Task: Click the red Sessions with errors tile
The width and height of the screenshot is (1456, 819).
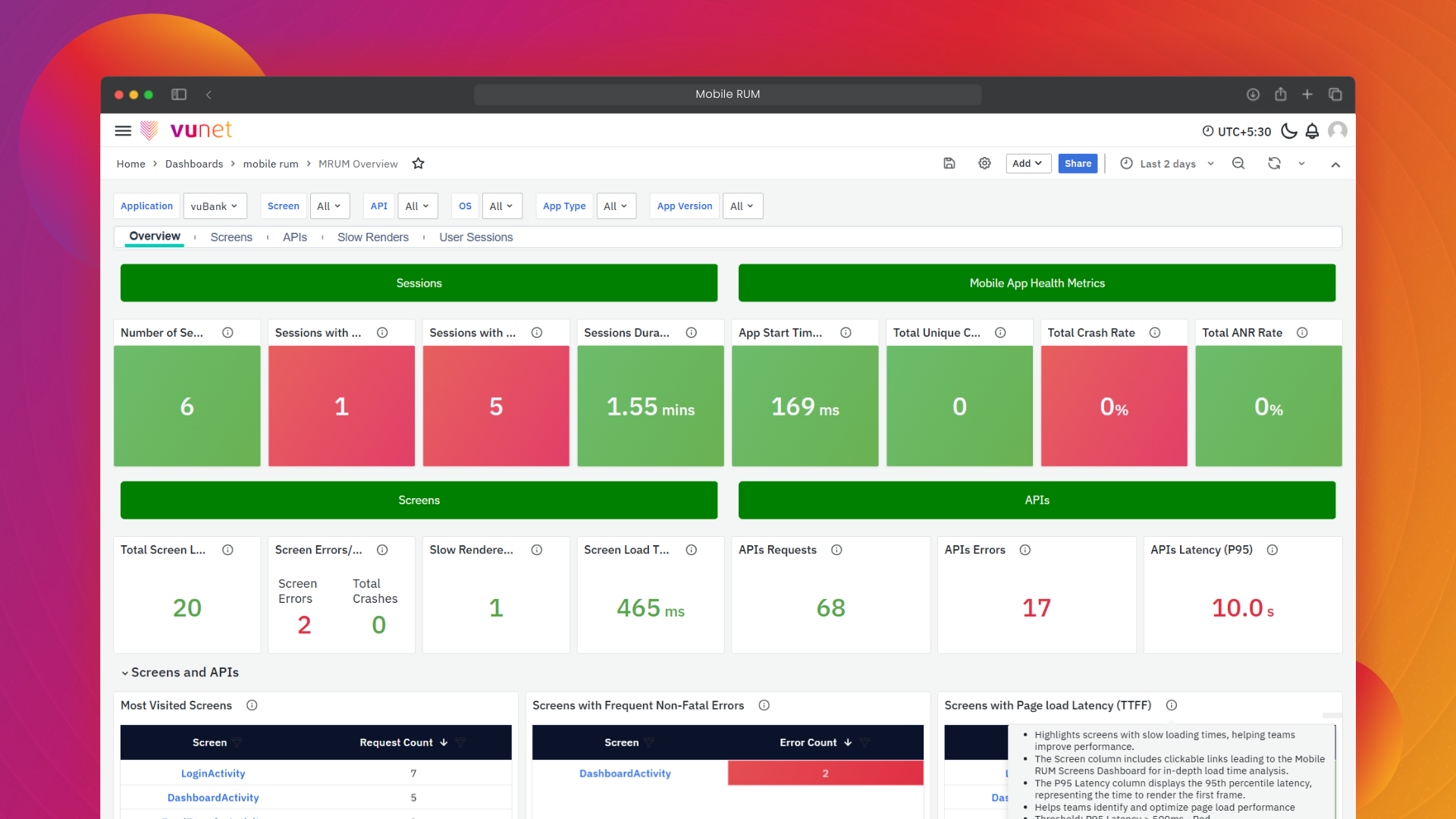Action: (x=341, y=406)
